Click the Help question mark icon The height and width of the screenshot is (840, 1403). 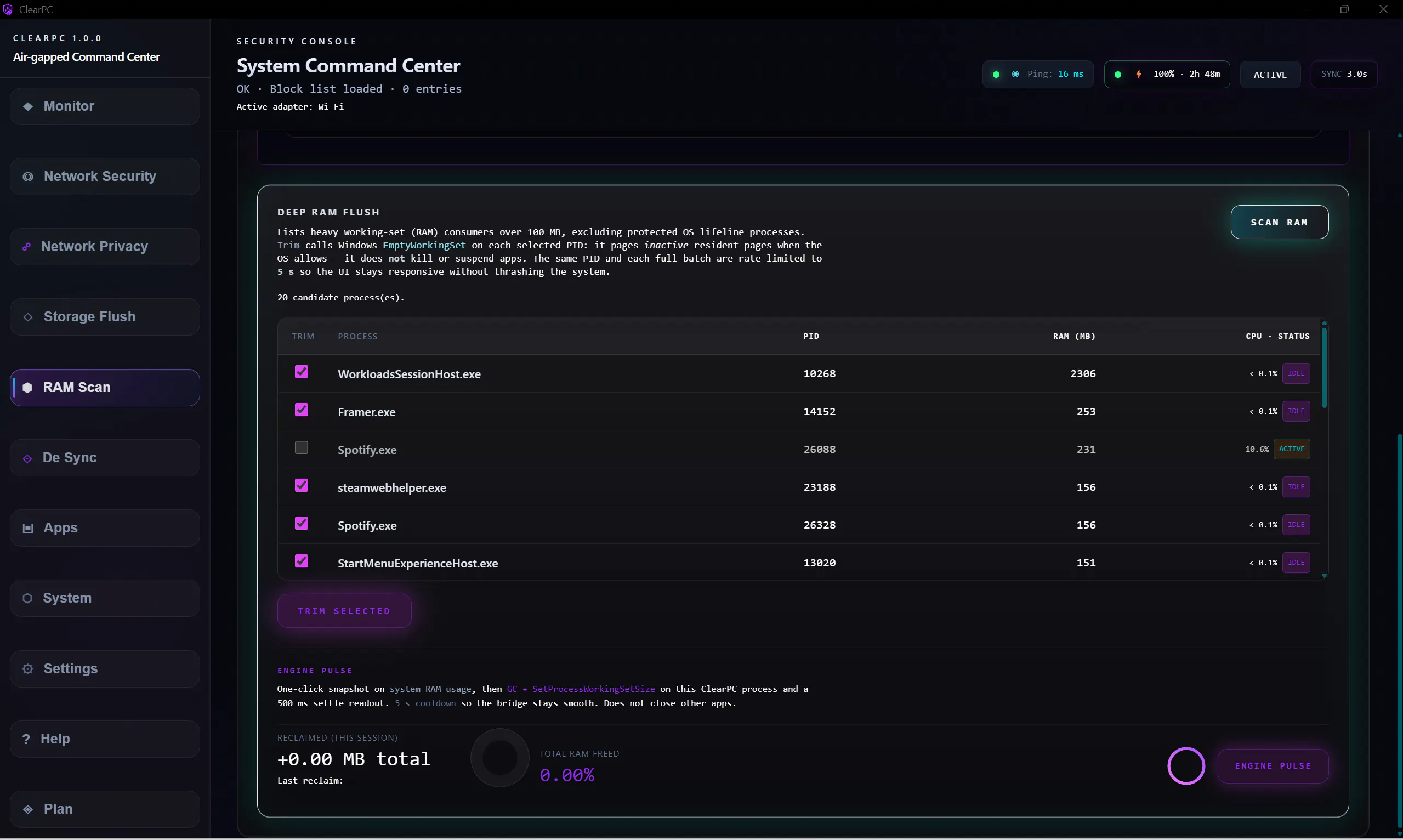click(26, 739)
